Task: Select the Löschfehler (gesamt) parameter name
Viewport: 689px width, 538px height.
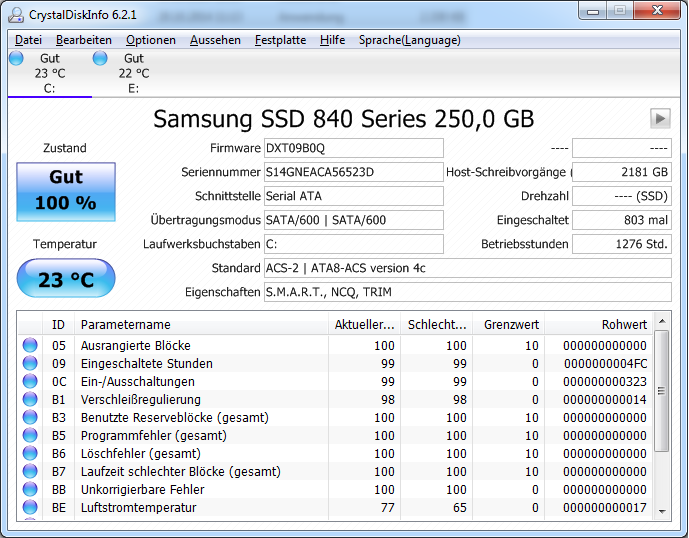Action: [141, 454]
